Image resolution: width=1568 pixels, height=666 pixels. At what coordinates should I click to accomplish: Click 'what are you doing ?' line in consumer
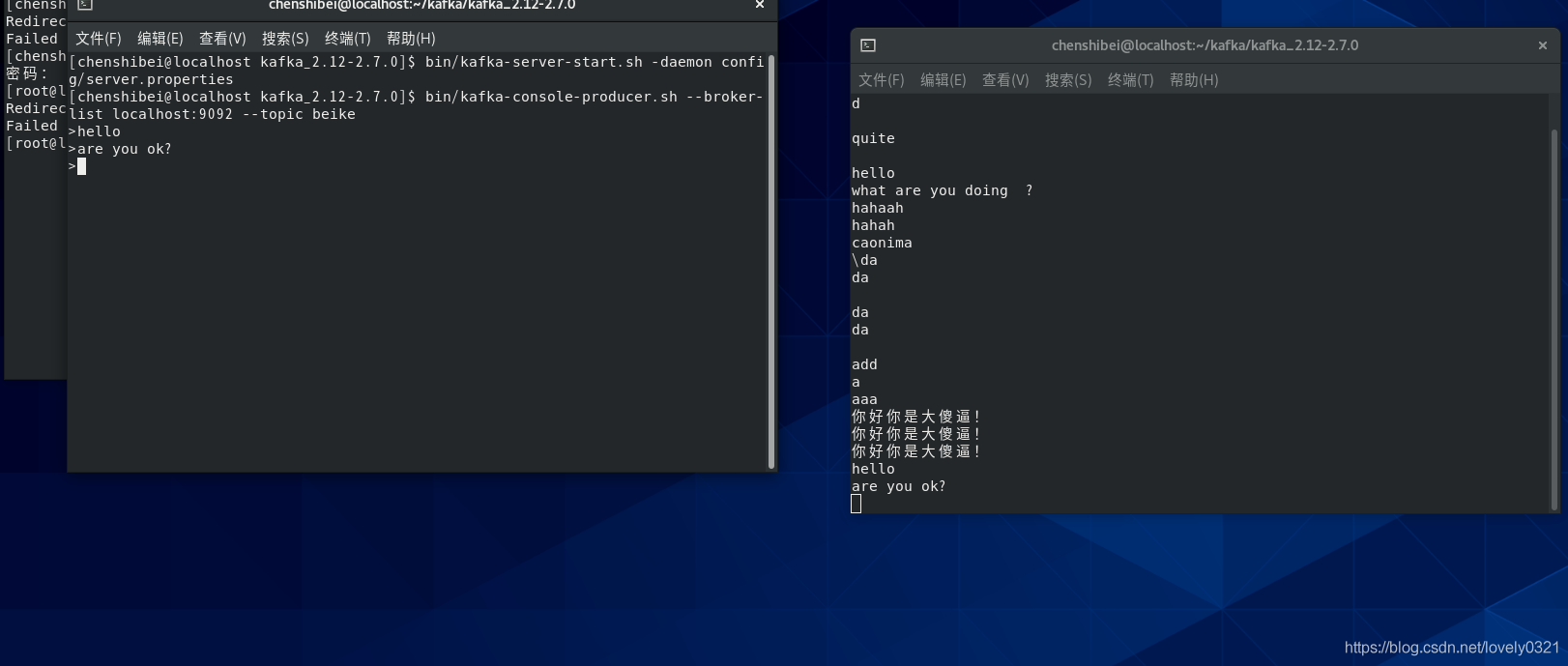943,190
